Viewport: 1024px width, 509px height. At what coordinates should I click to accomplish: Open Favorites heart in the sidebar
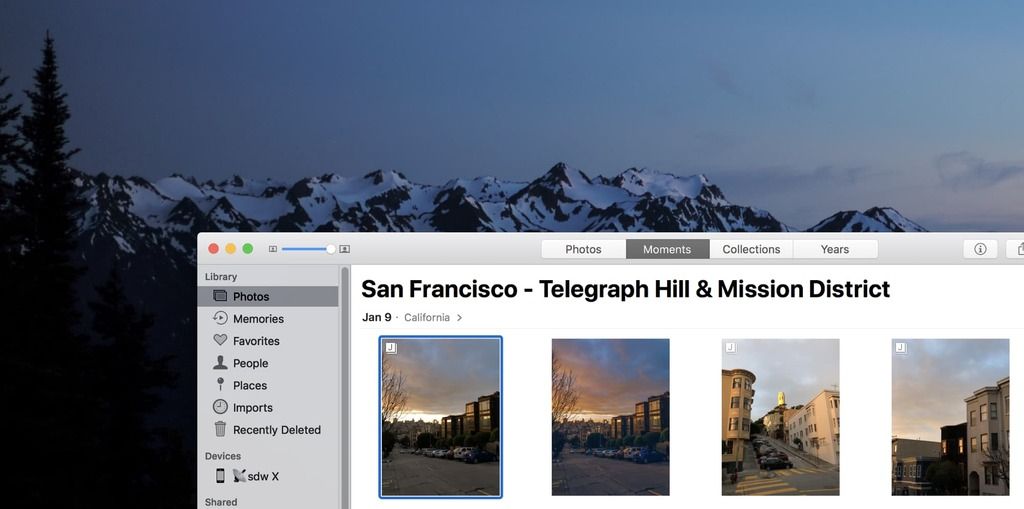(x=256, y=341)
